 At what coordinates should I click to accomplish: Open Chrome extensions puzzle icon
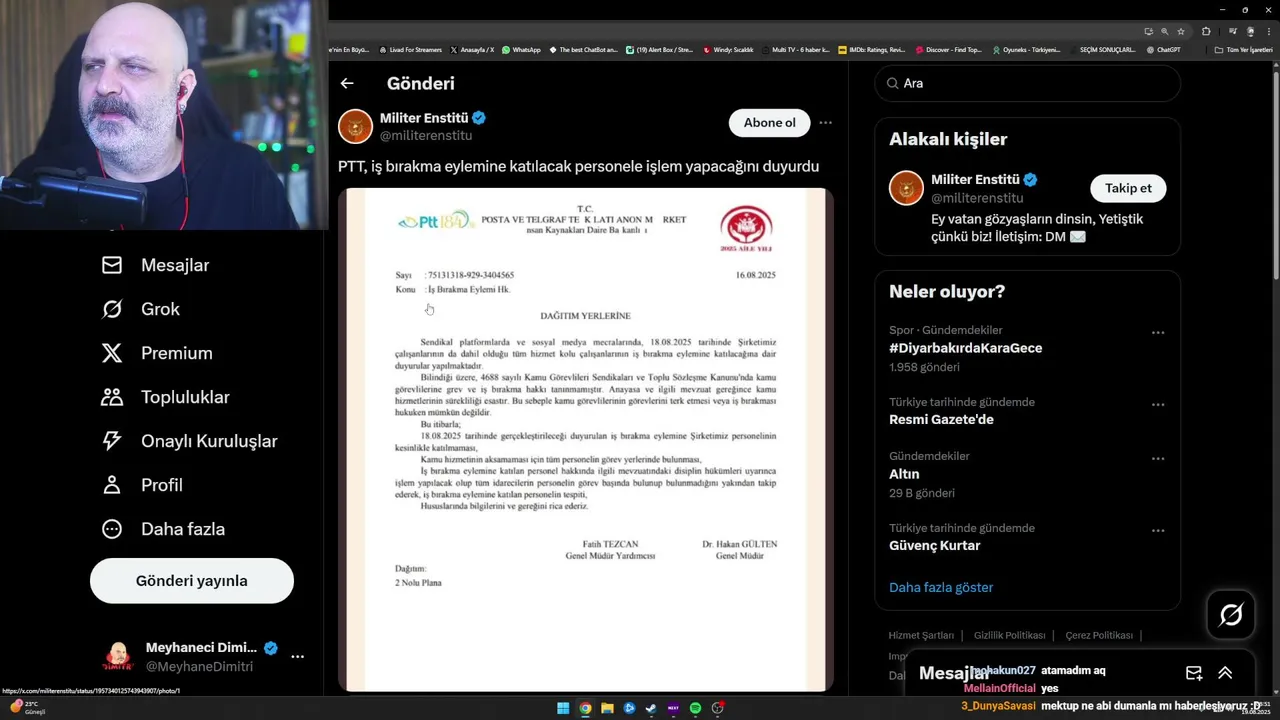[1206, 31]
